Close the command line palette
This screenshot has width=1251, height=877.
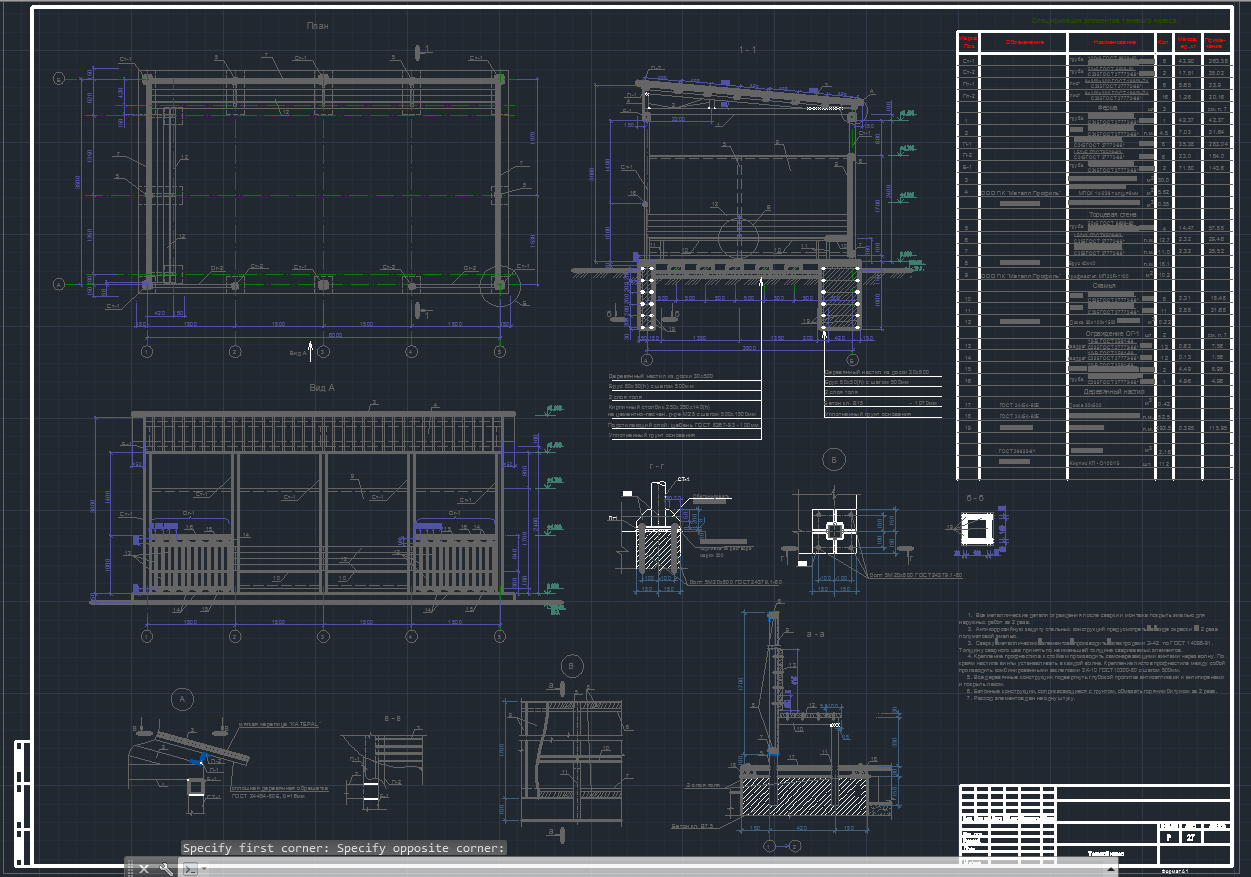tap(144, 869)
